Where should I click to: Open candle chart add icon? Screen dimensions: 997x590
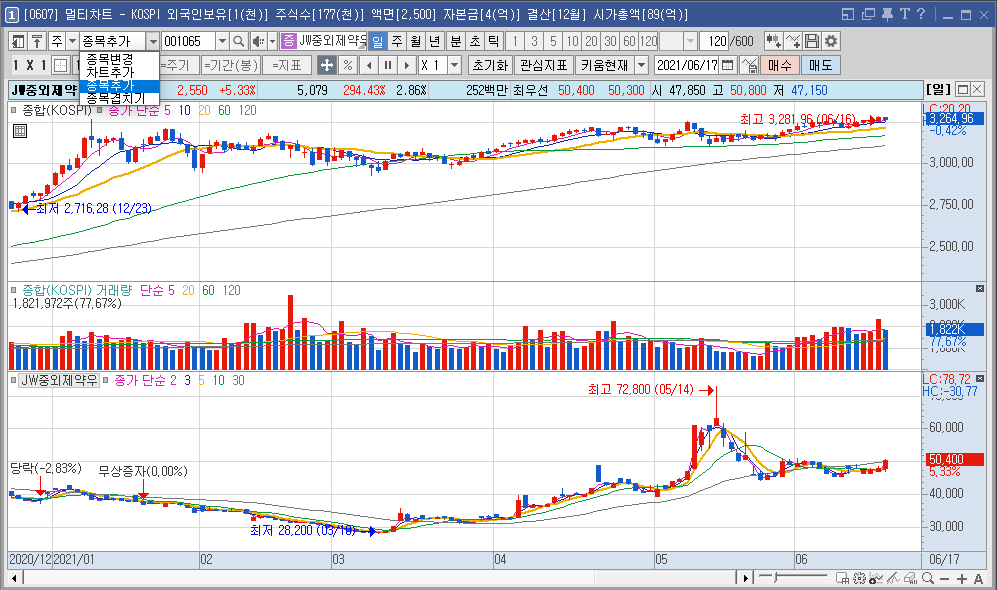(773, 41)
